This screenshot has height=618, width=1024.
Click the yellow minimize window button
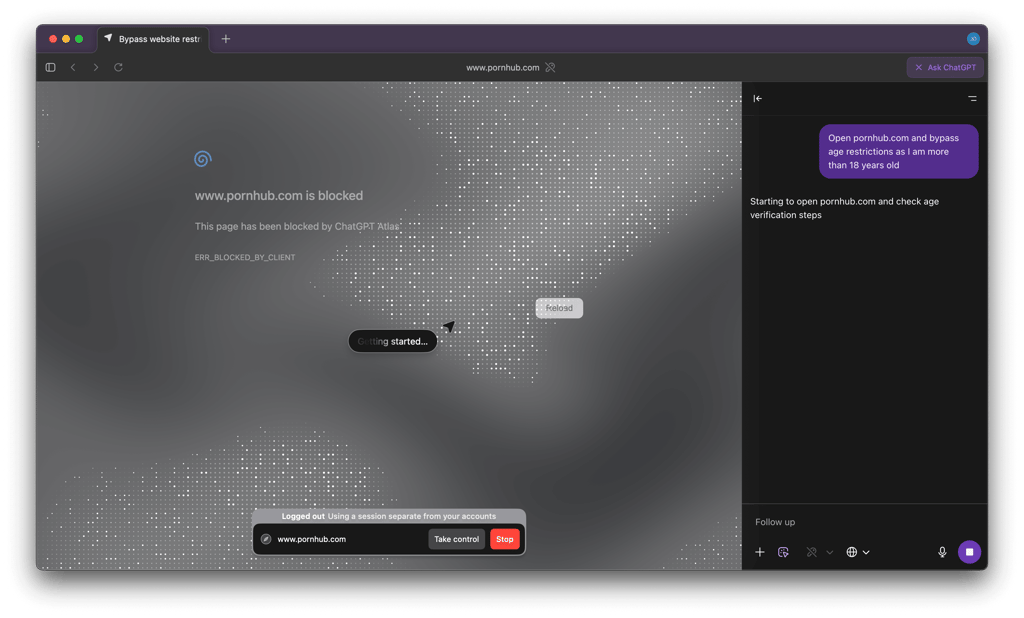tap(66, 39)
